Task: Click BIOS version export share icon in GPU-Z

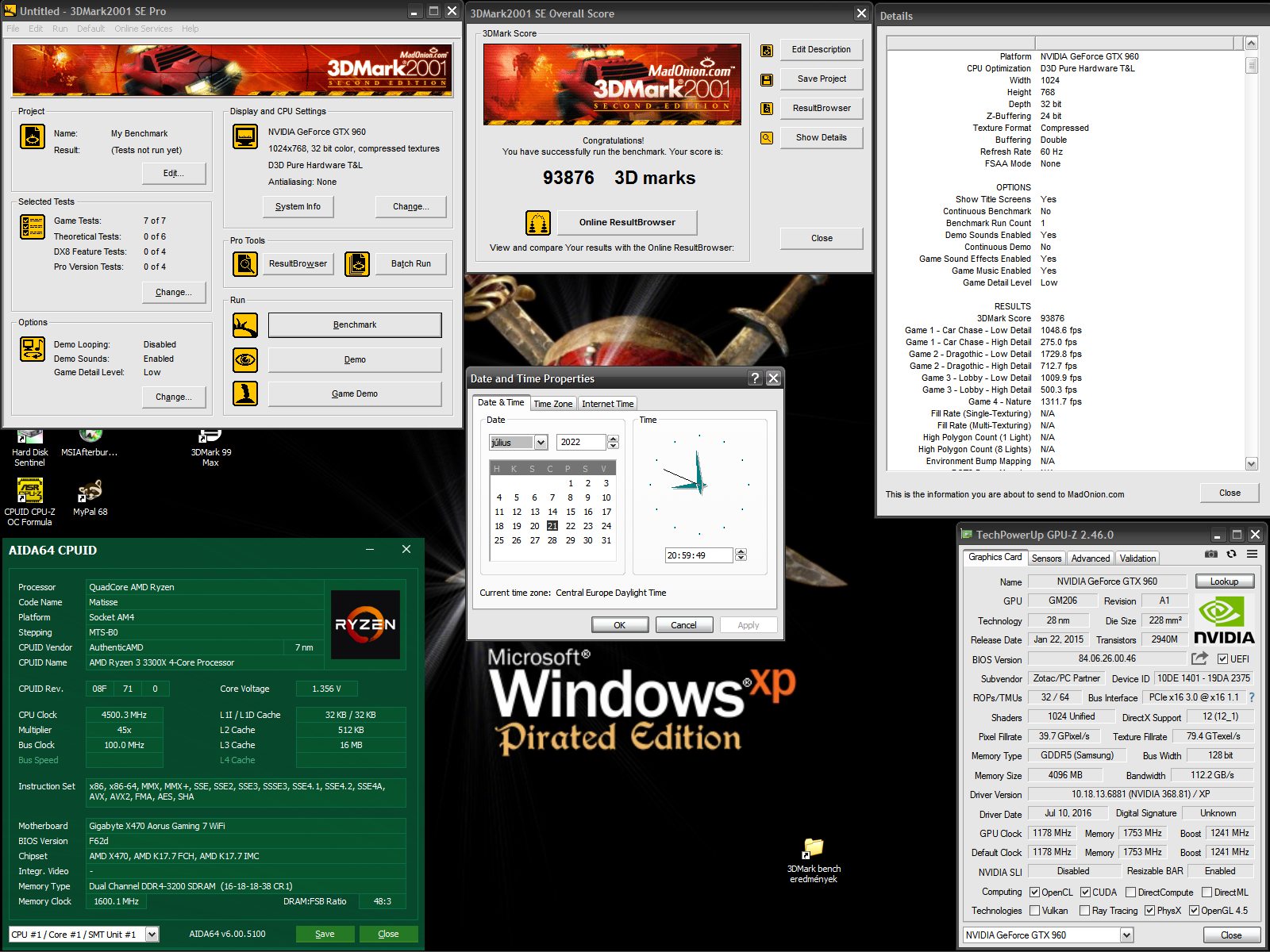Action: pos(1199,658)
